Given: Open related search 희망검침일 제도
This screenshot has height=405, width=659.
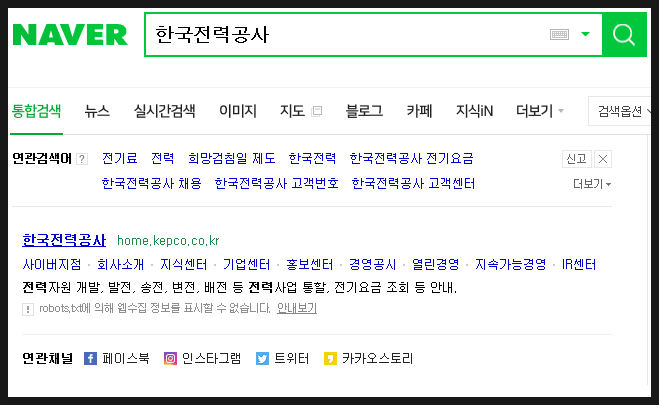Looking at the screenshot, I should (232, 158).
